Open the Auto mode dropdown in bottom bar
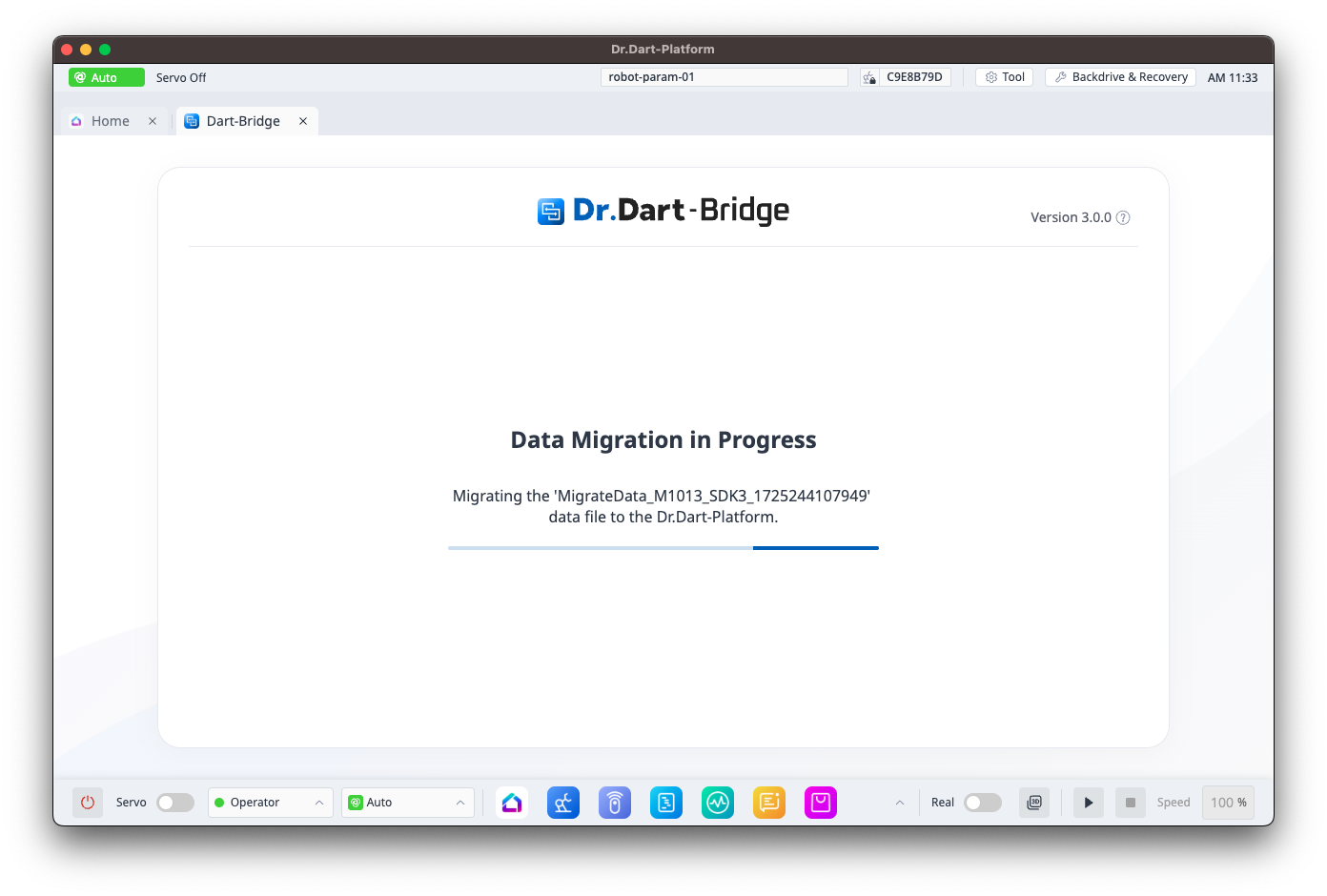The image size is (1327, 896). (x=407, y=803)
